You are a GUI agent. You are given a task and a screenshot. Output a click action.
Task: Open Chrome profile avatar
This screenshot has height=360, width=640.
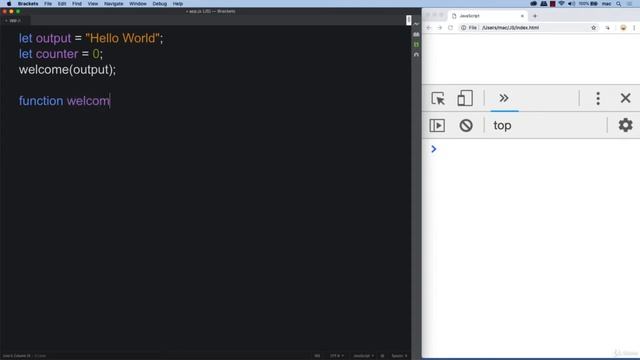(x=623, y=28)
